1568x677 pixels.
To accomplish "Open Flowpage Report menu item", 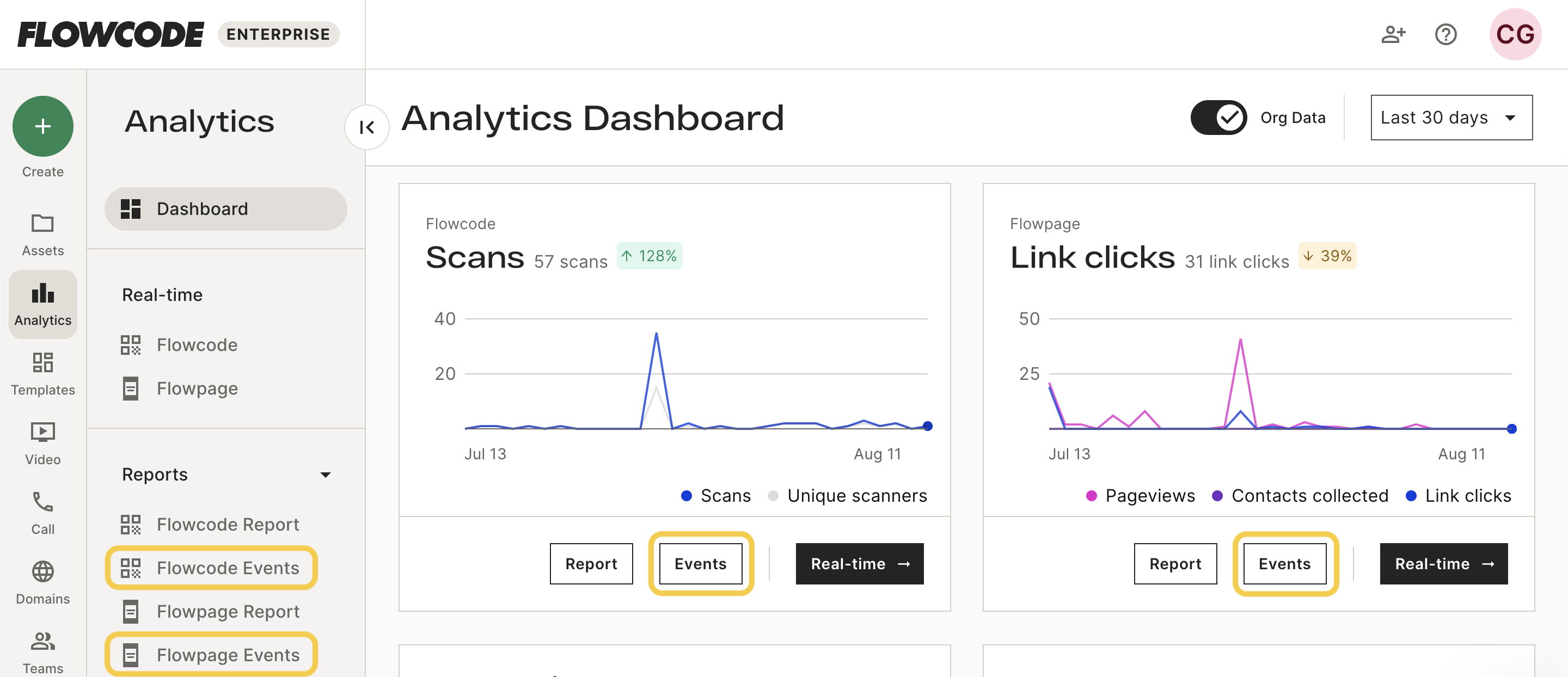I will pyautogui.click(x=228, y=611).
